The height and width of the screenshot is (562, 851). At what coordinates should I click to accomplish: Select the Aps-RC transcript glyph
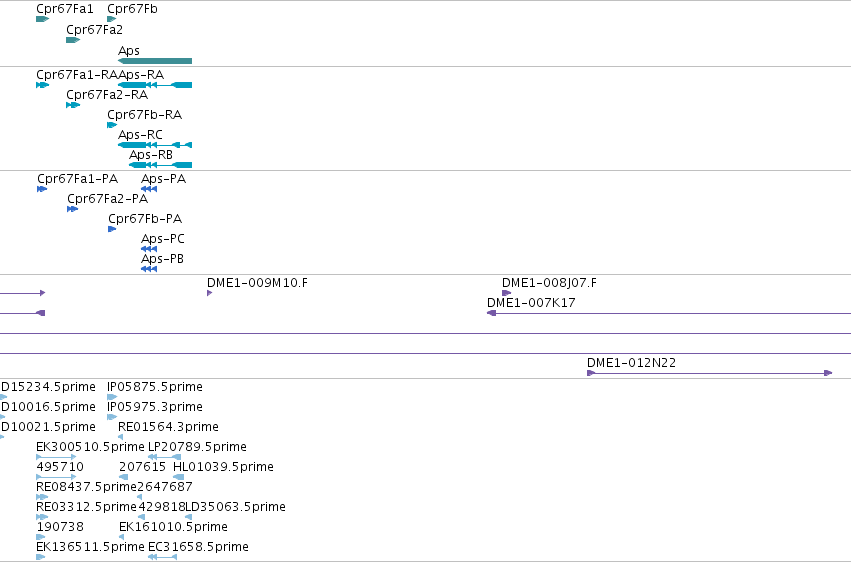155,145
